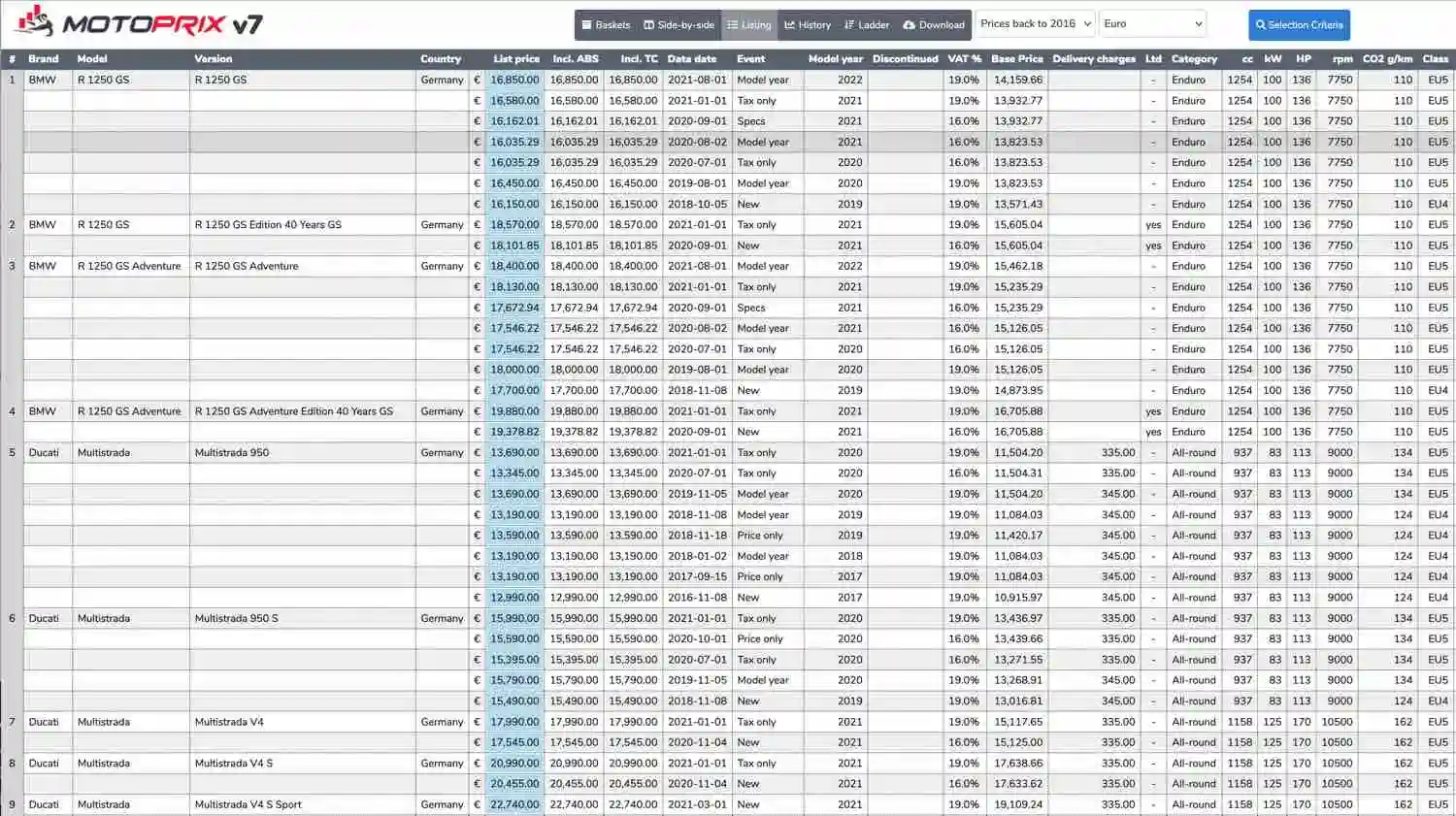Click base price 10,915.97
This screenshot has width=1456, height=816.
pyautogui.click(x=1018, y=598)
